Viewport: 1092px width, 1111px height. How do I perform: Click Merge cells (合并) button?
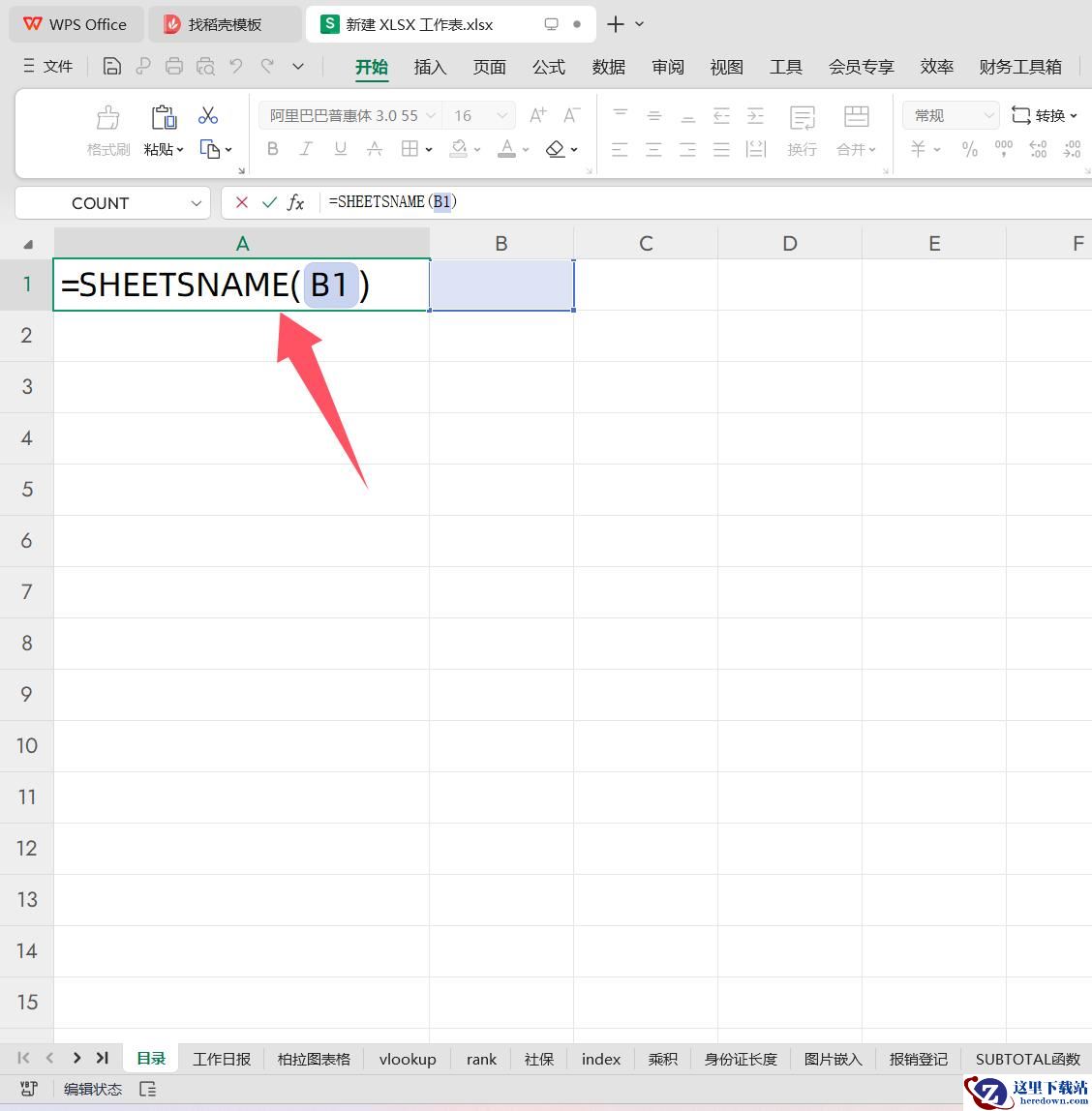coord(856,131)
